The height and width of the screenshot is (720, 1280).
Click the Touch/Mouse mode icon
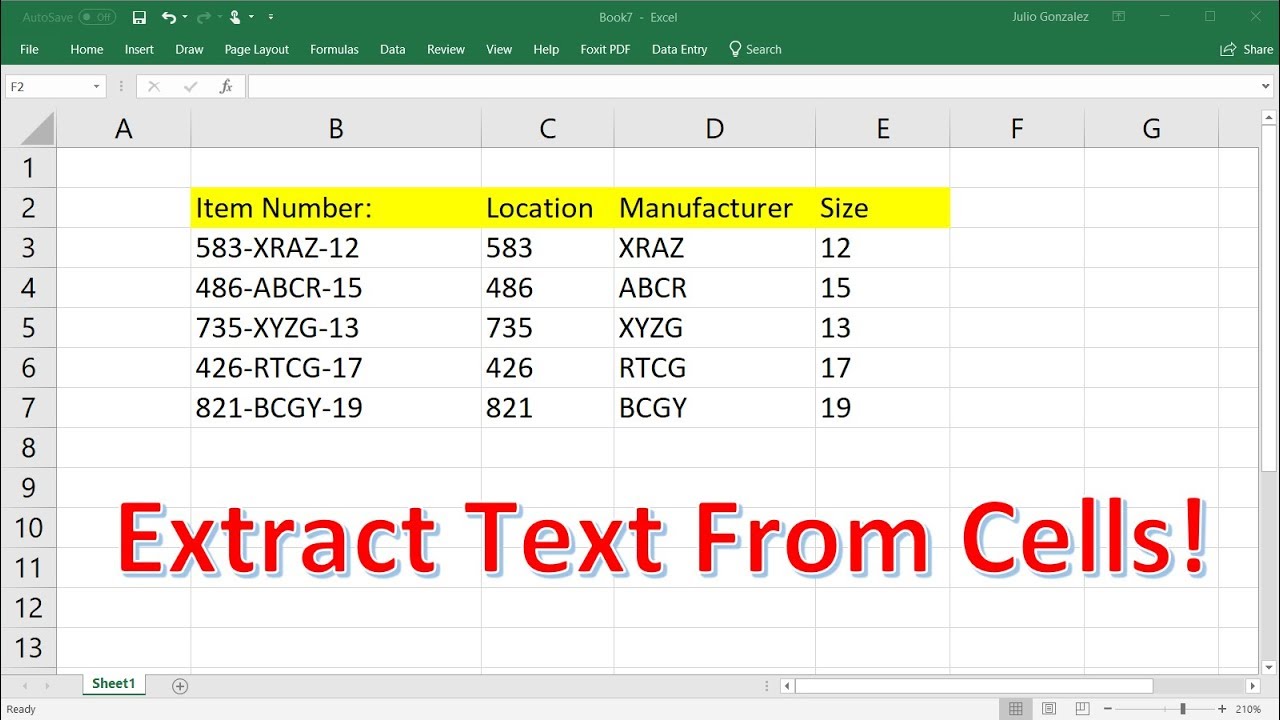(235, 17)
